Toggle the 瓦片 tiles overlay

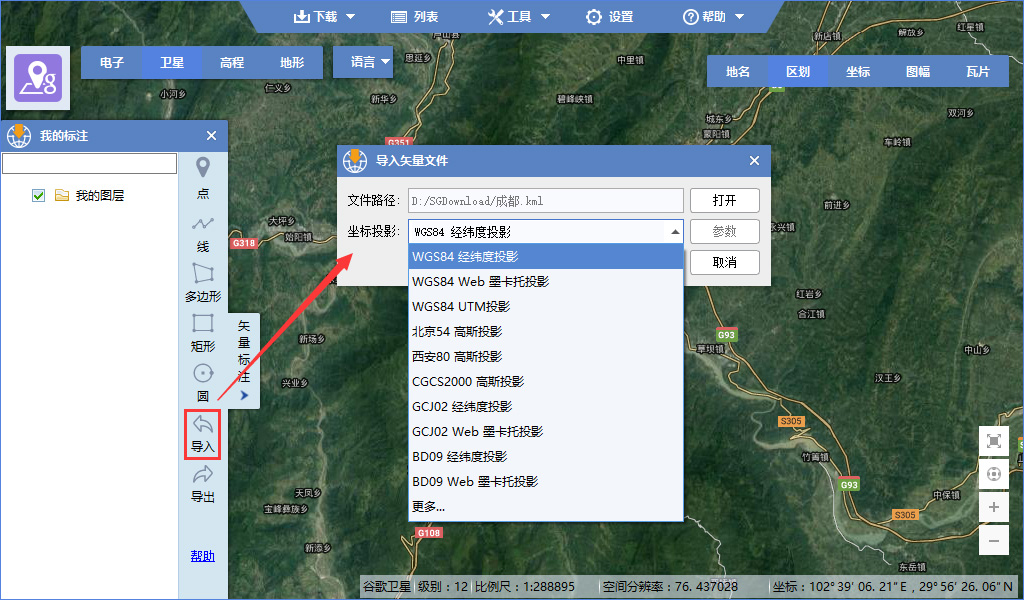[x=978, y=72]
